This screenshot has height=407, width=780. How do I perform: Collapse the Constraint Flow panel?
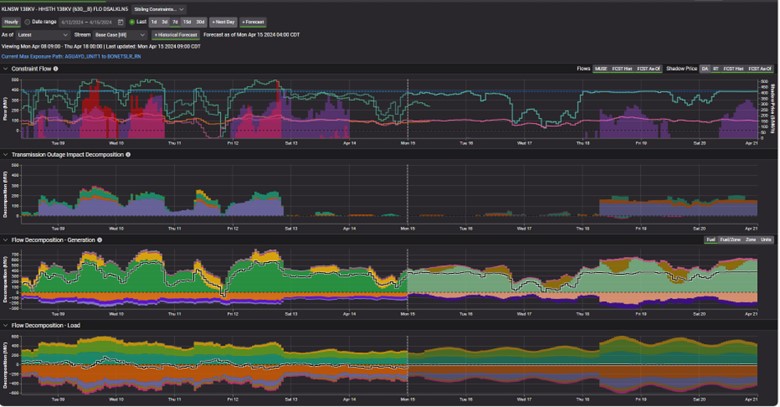tap(5, 69)
